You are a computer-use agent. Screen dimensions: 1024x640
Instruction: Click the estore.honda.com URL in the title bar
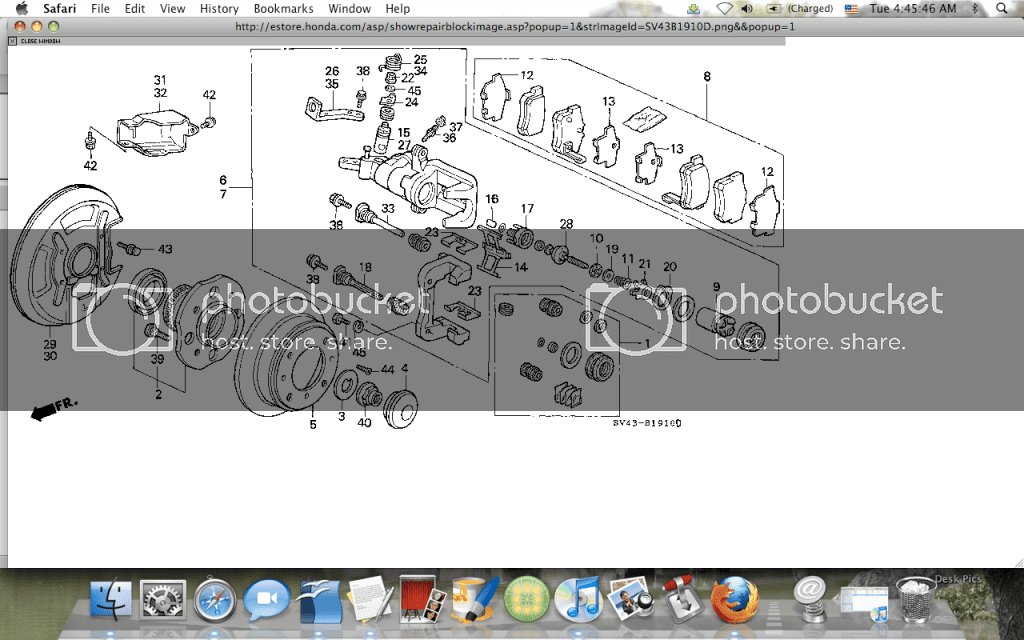(515, 27)
